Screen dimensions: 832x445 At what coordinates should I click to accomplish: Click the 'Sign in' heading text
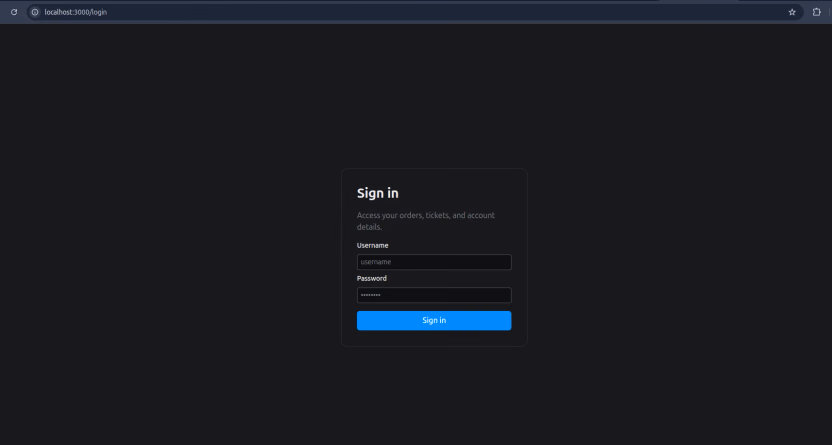point(377,193)
